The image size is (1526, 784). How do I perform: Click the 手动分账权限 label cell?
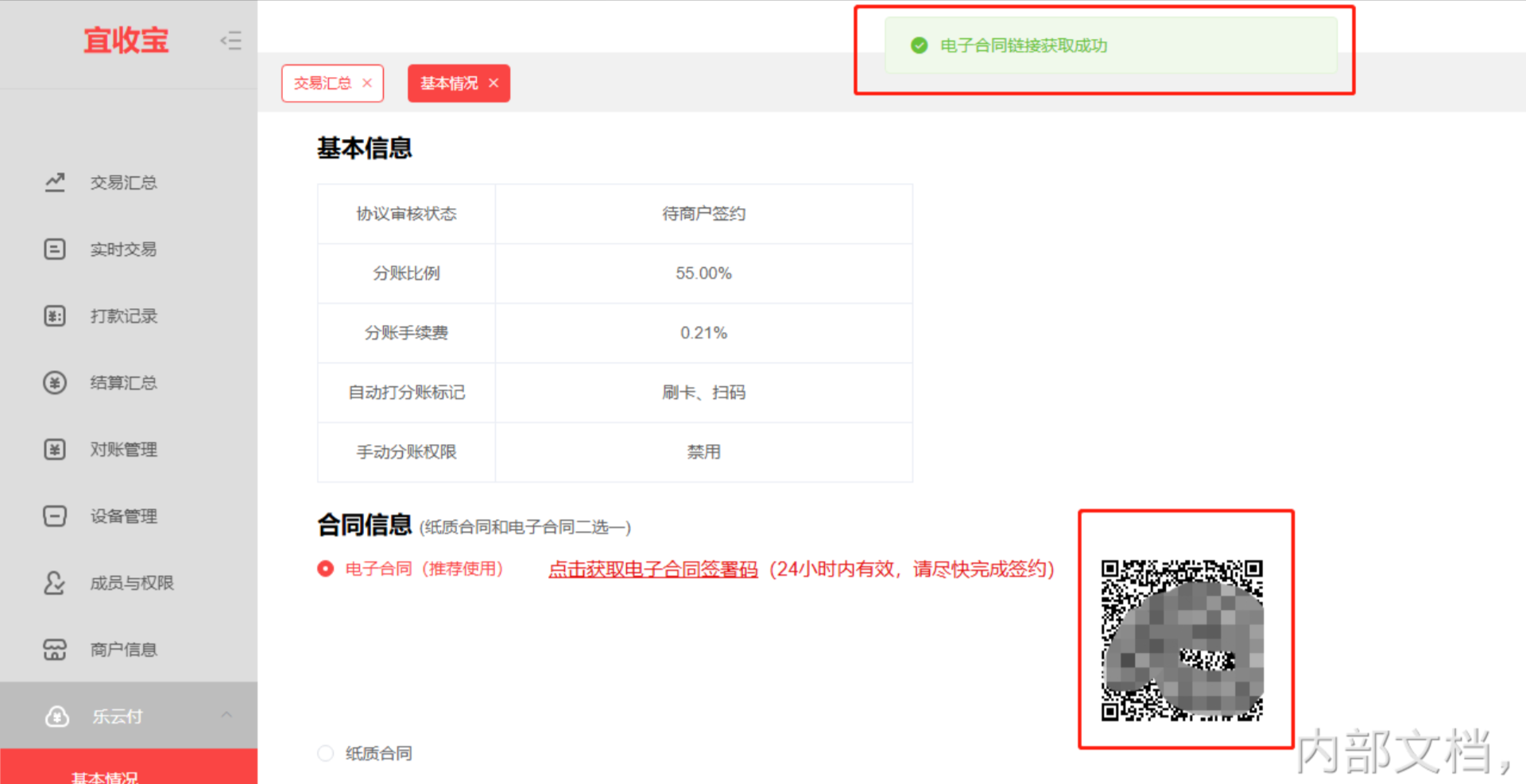pyautogui.click(x=406, y=452)
